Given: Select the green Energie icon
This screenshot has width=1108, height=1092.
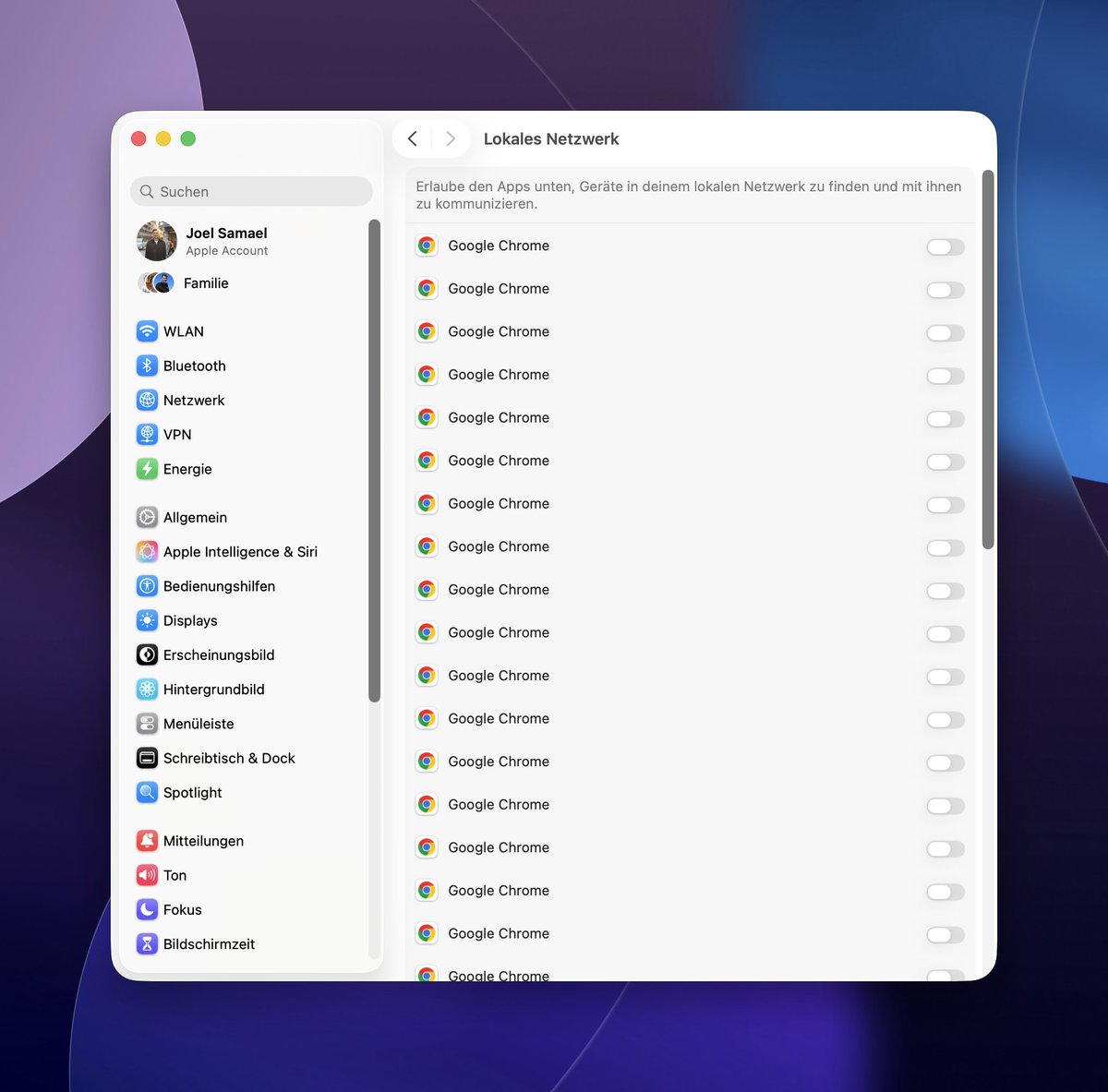Looking at the screenshot, I should point(147,469).
